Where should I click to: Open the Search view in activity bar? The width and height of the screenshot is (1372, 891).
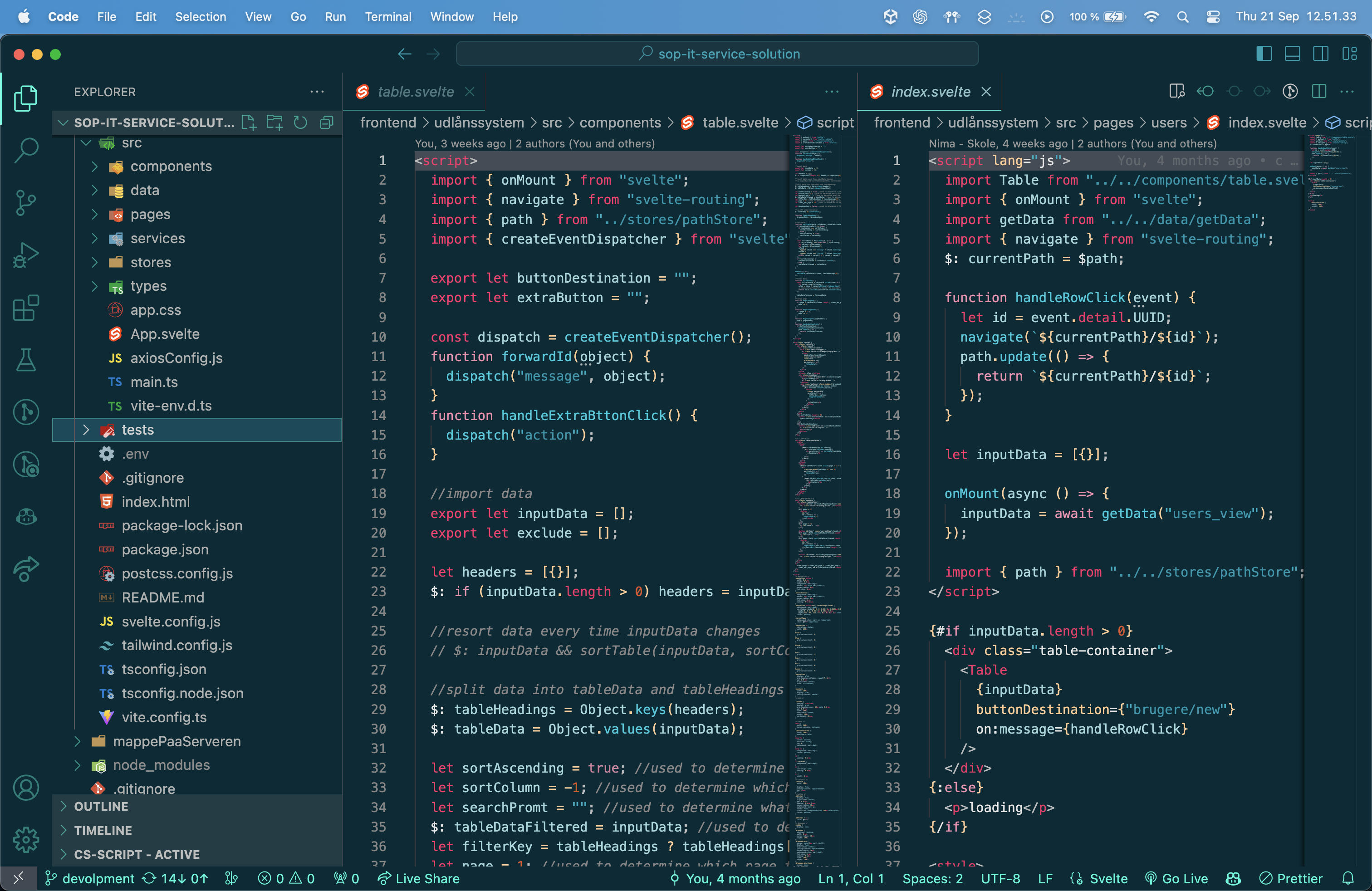pos(26,150)
